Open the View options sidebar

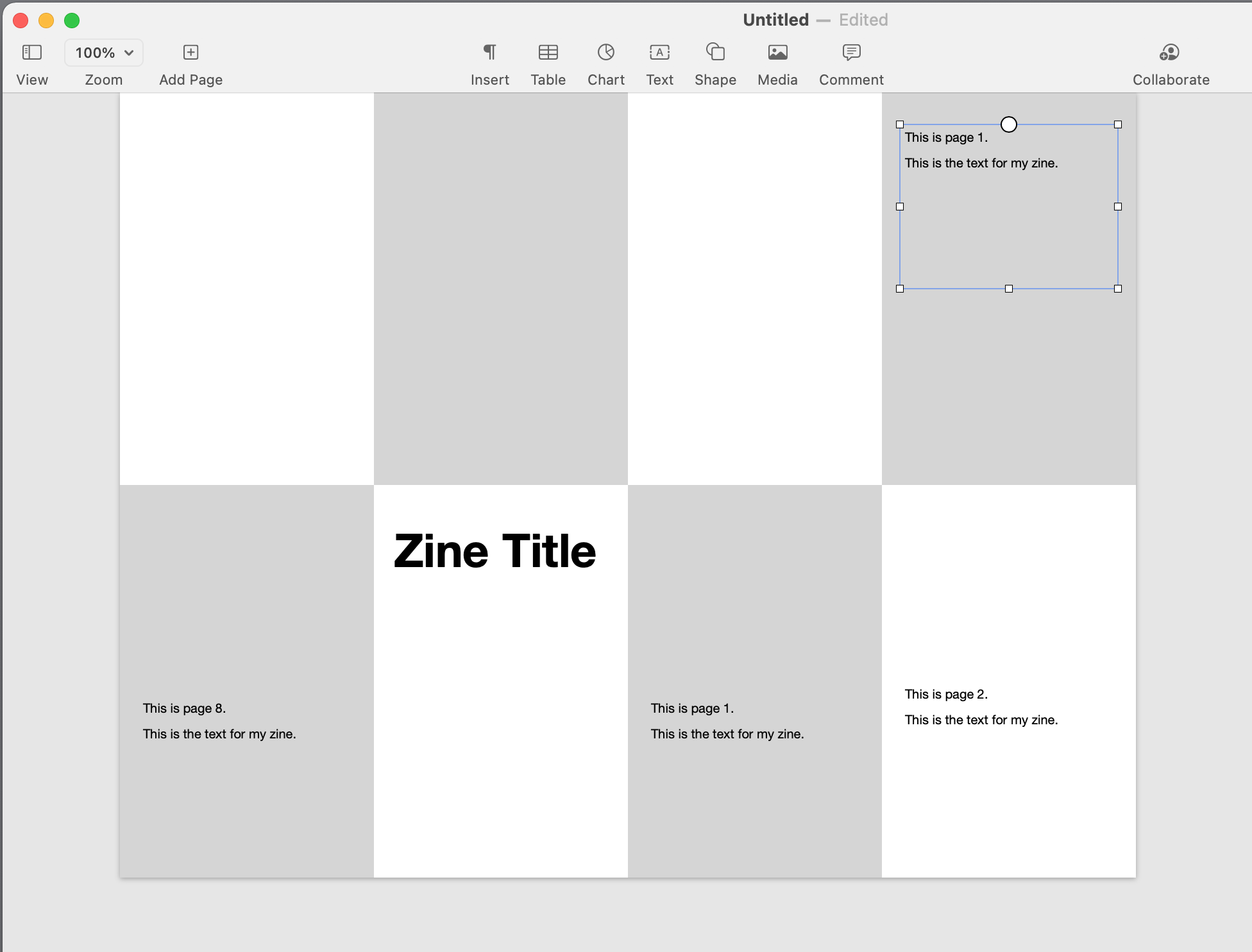click(32, 53)
